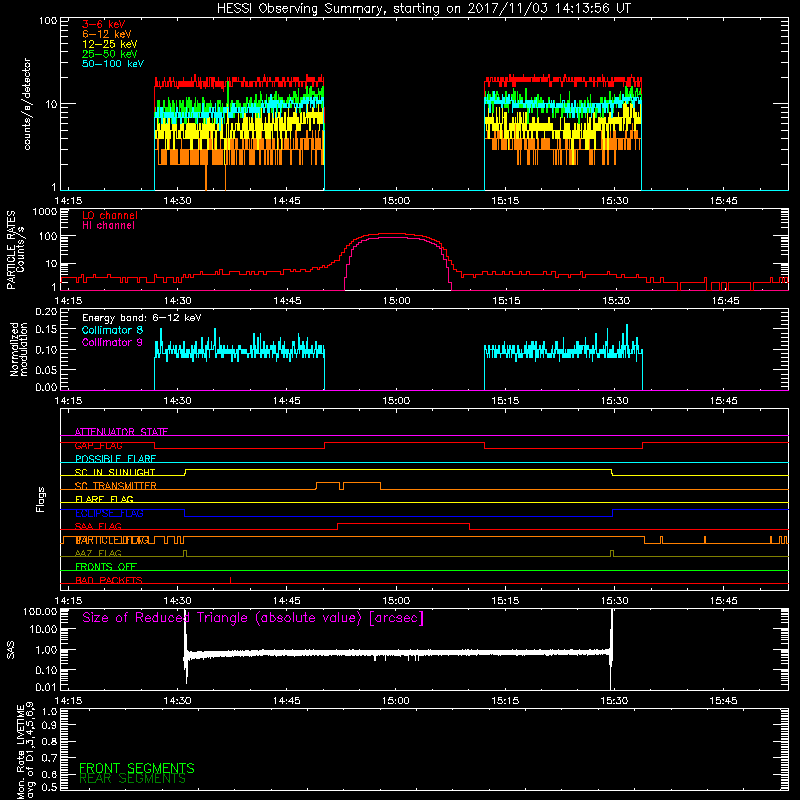Select the SC_TRANSMITTER flag label

click(116, 486)
